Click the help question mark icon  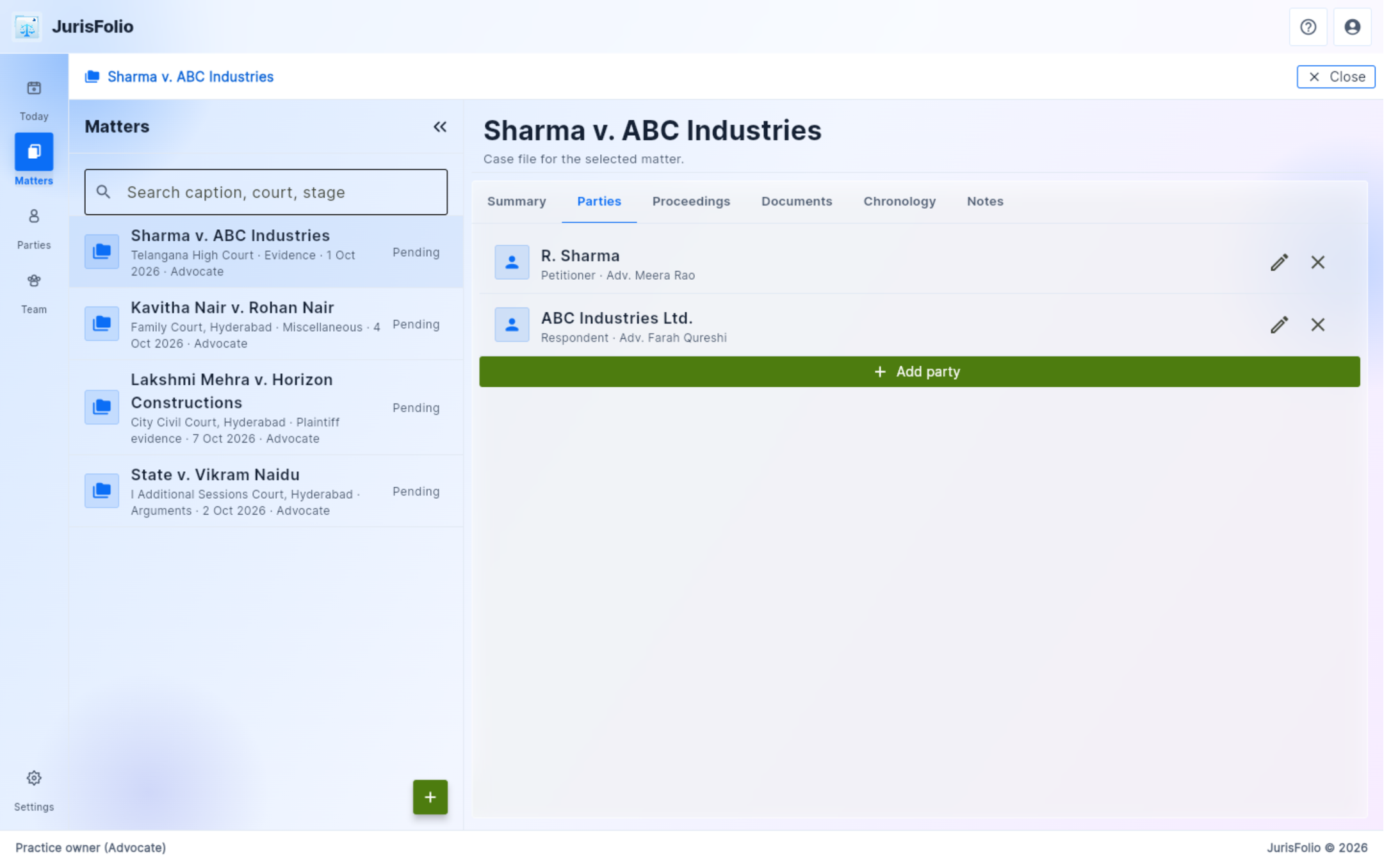click(1308, 27)
